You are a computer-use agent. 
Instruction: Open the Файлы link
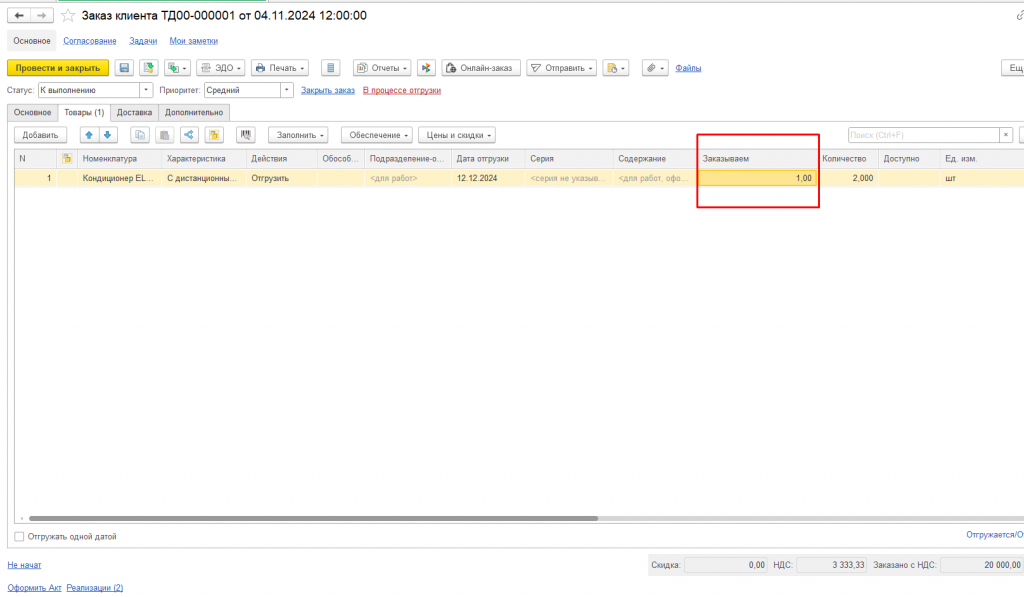[x=688, y=68]
